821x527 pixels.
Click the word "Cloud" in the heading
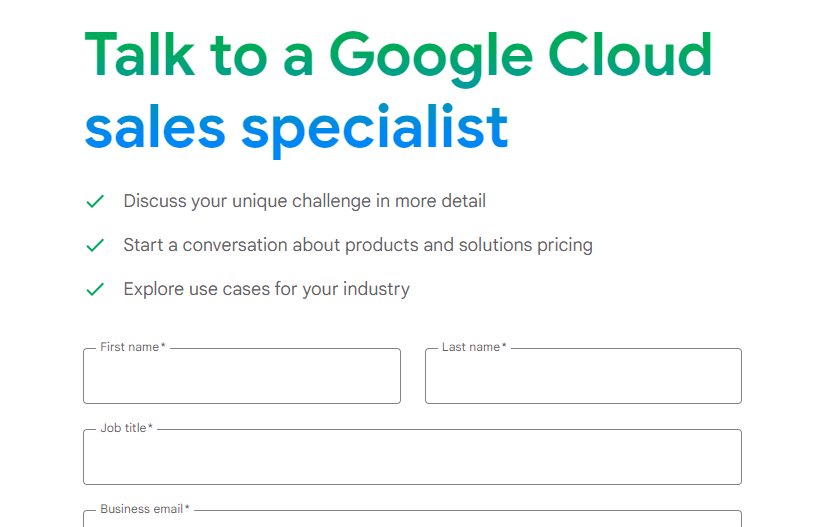tap(630, 54)
